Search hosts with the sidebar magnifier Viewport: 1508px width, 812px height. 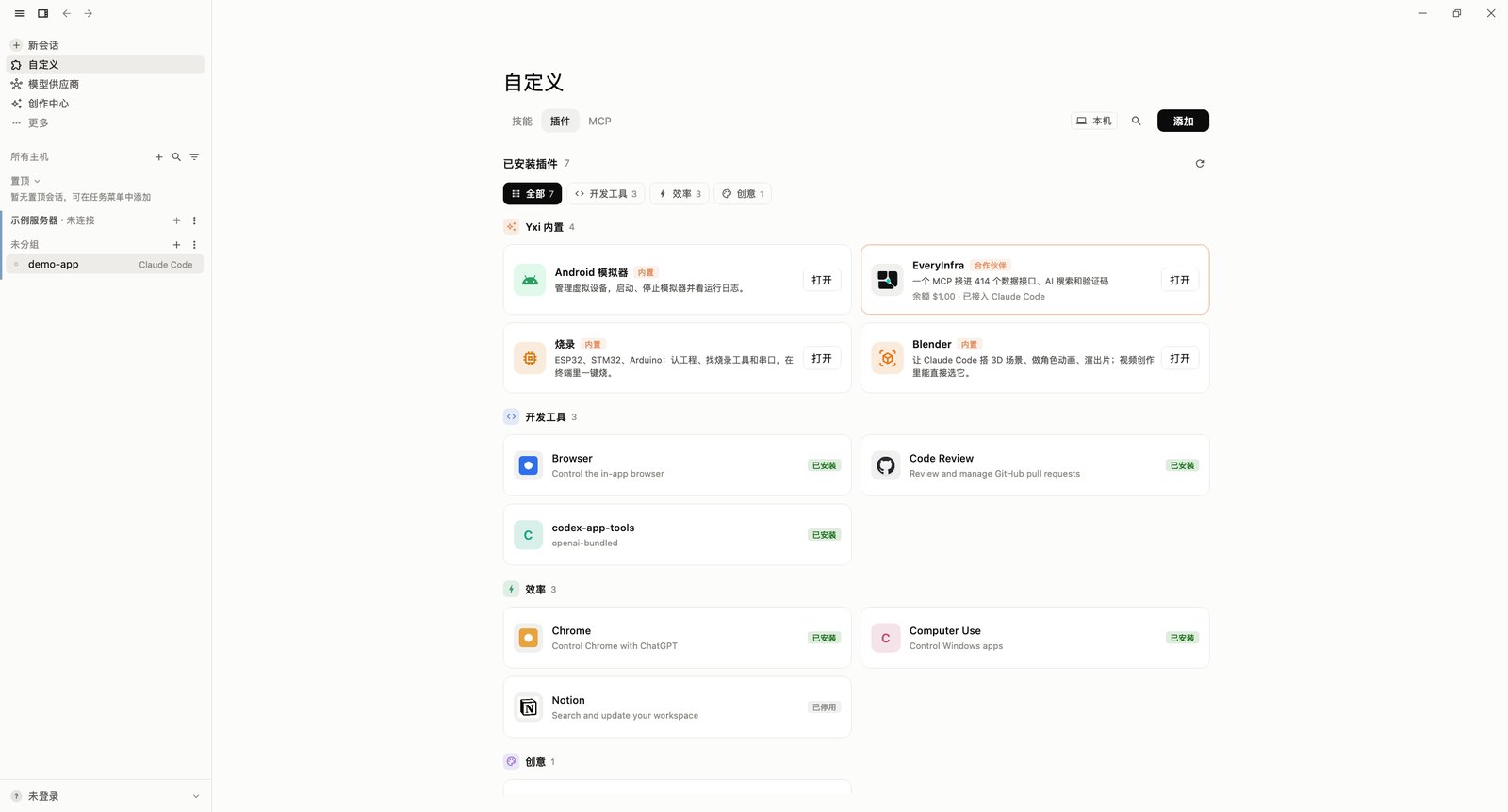(x=176, y=157)
